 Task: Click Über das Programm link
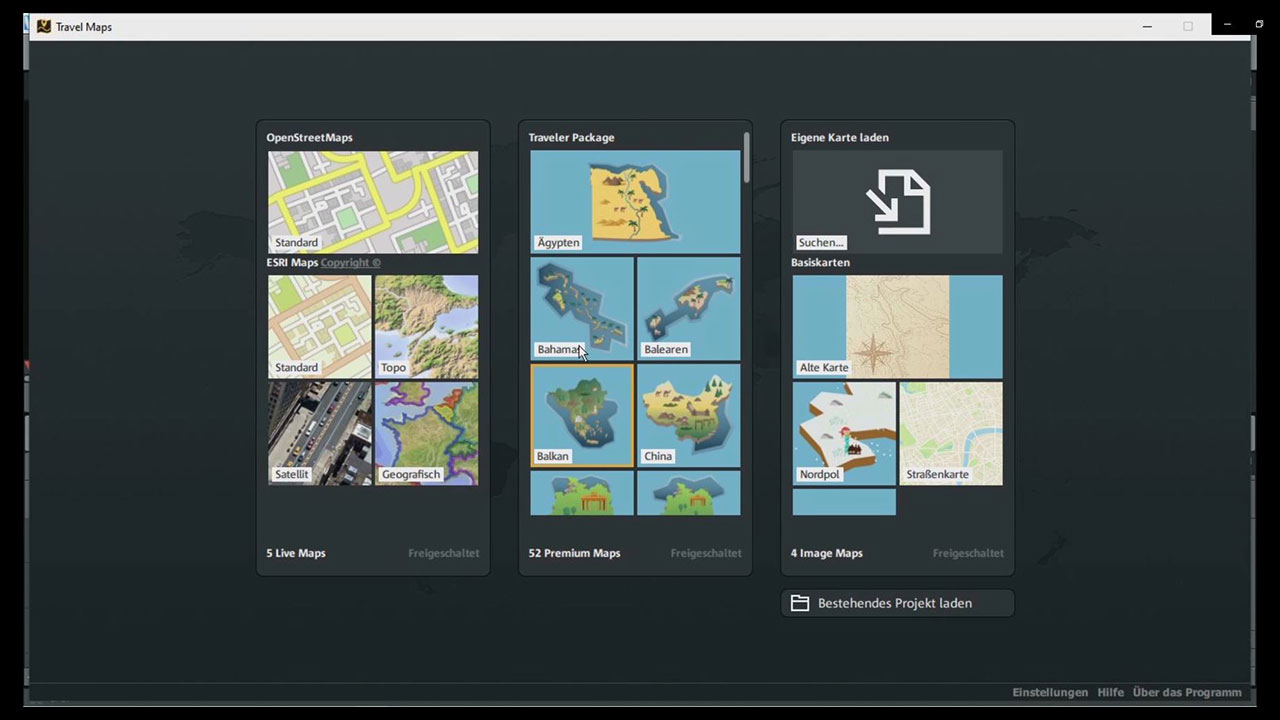pyautogui.click(x=1187, y=692)
